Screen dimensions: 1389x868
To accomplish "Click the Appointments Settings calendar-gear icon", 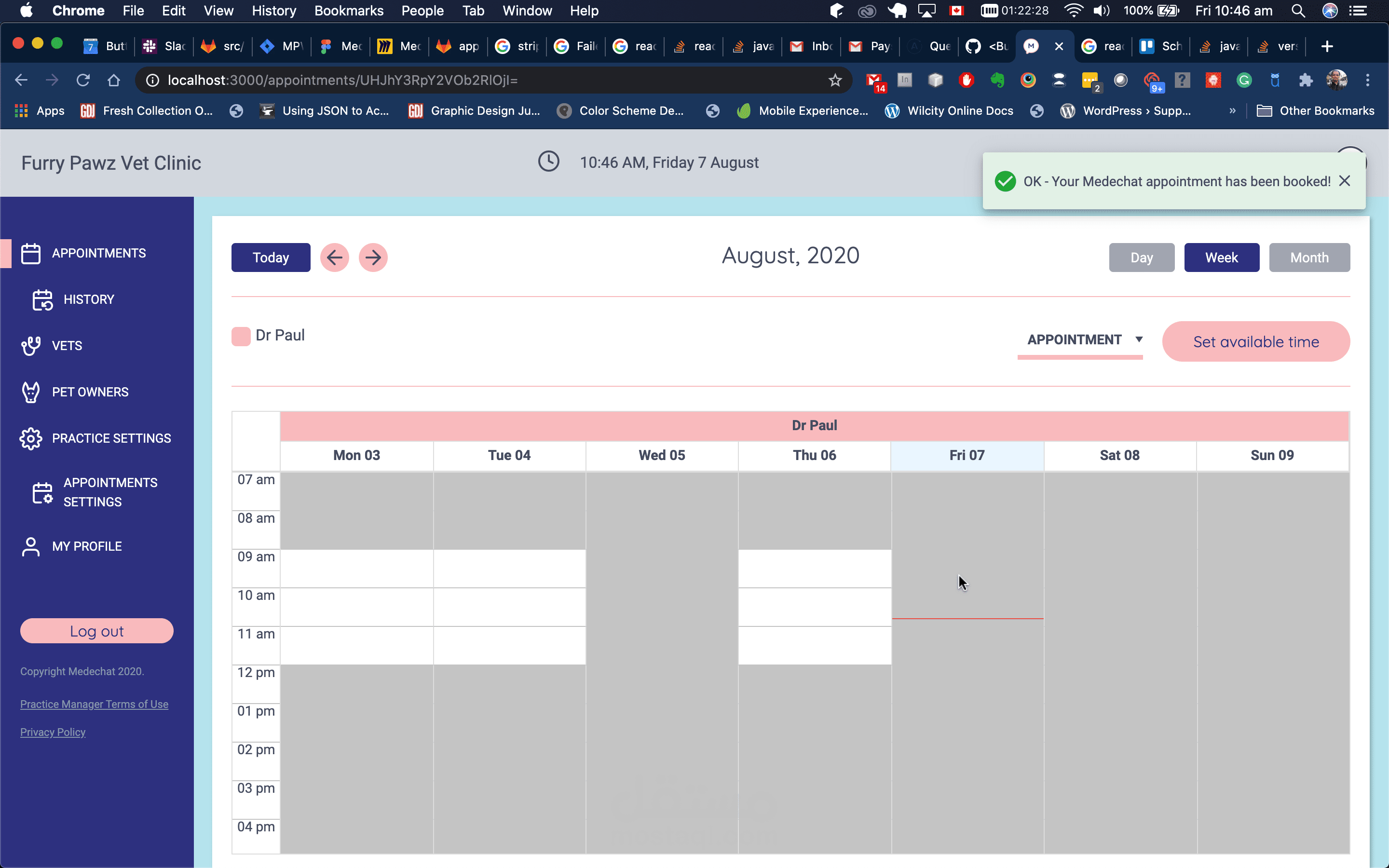I will click(x=42, y=492).
